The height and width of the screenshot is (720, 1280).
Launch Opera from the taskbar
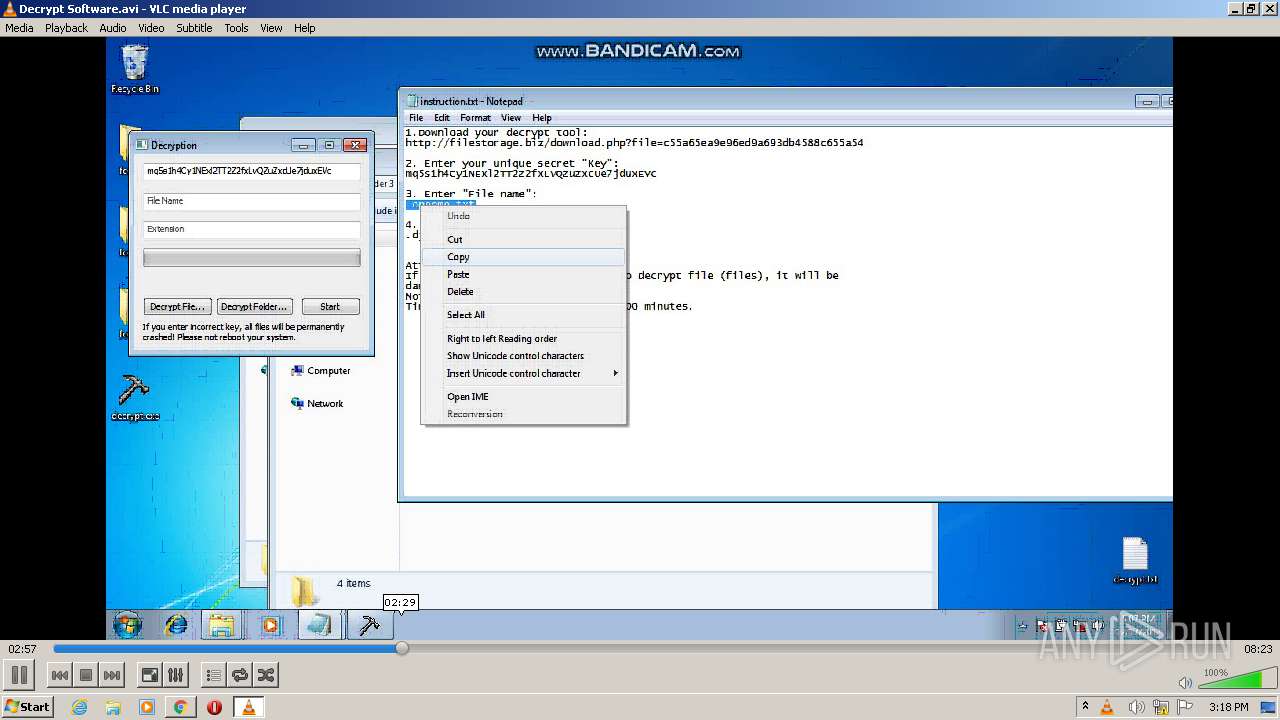[x=214, y=707]
